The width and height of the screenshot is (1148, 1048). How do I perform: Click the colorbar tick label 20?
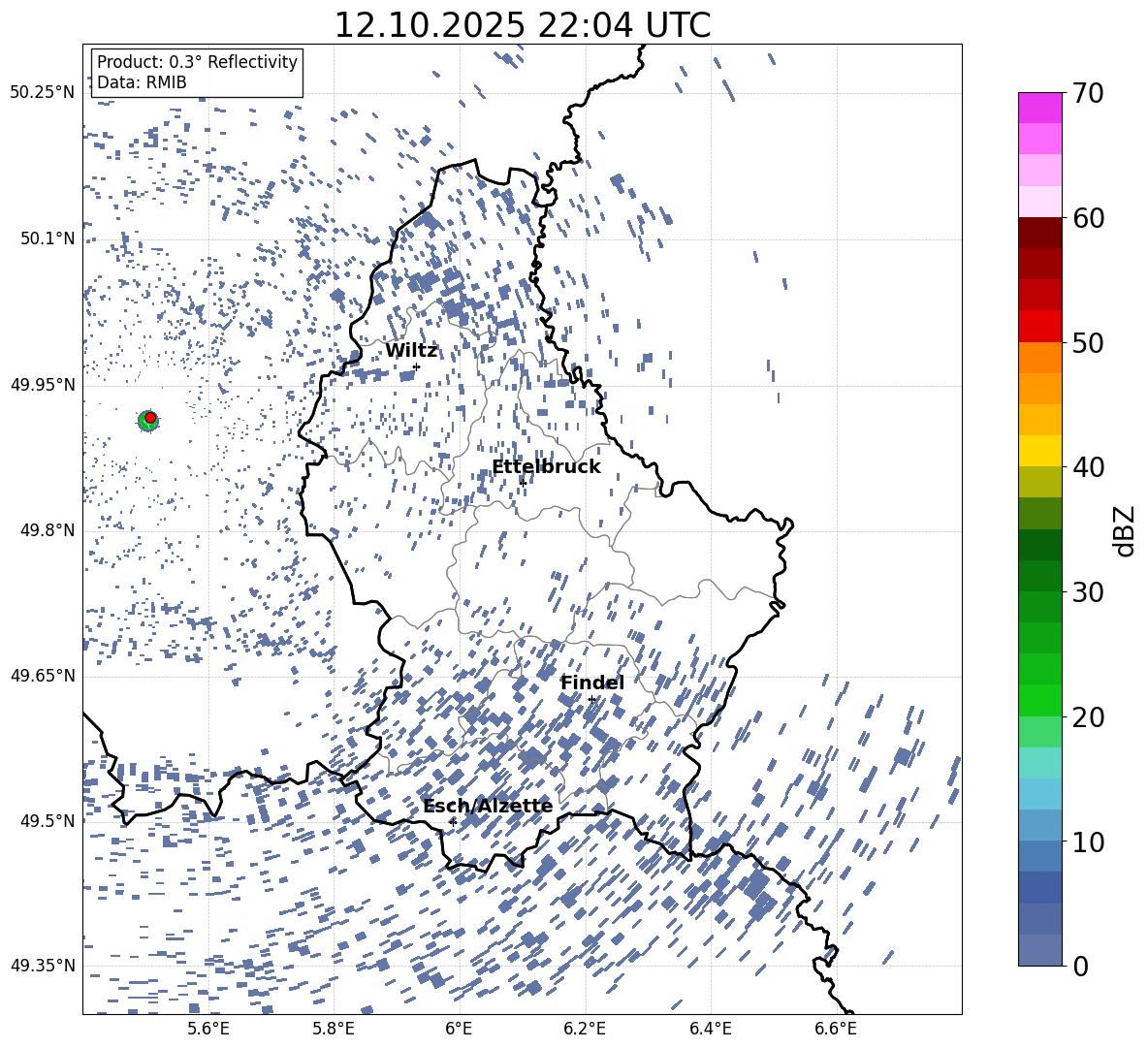click(x=1087, y=716)
